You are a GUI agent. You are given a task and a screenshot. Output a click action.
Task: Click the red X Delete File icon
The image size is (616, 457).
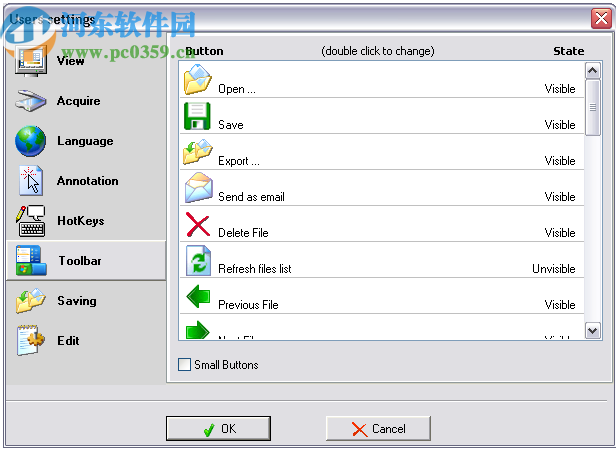coord(198,224)
